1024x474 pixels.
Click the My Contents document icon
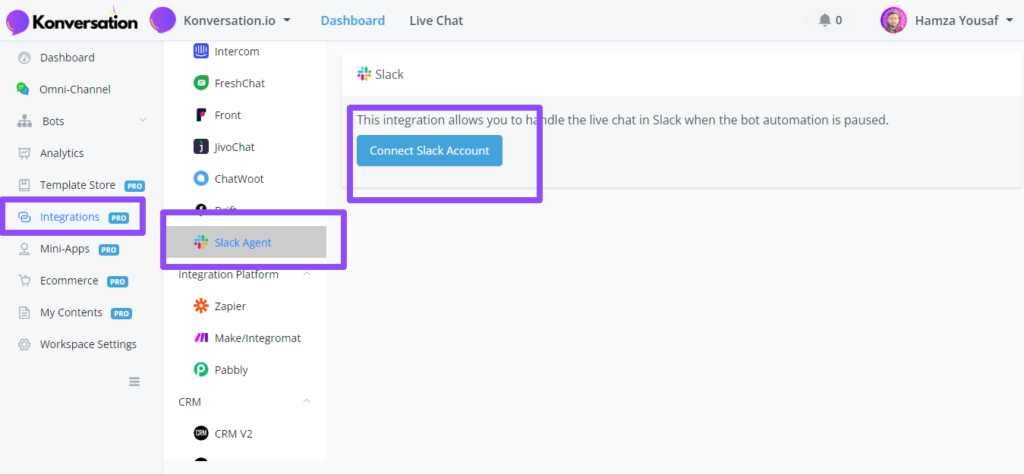click(x=24, y=313)
